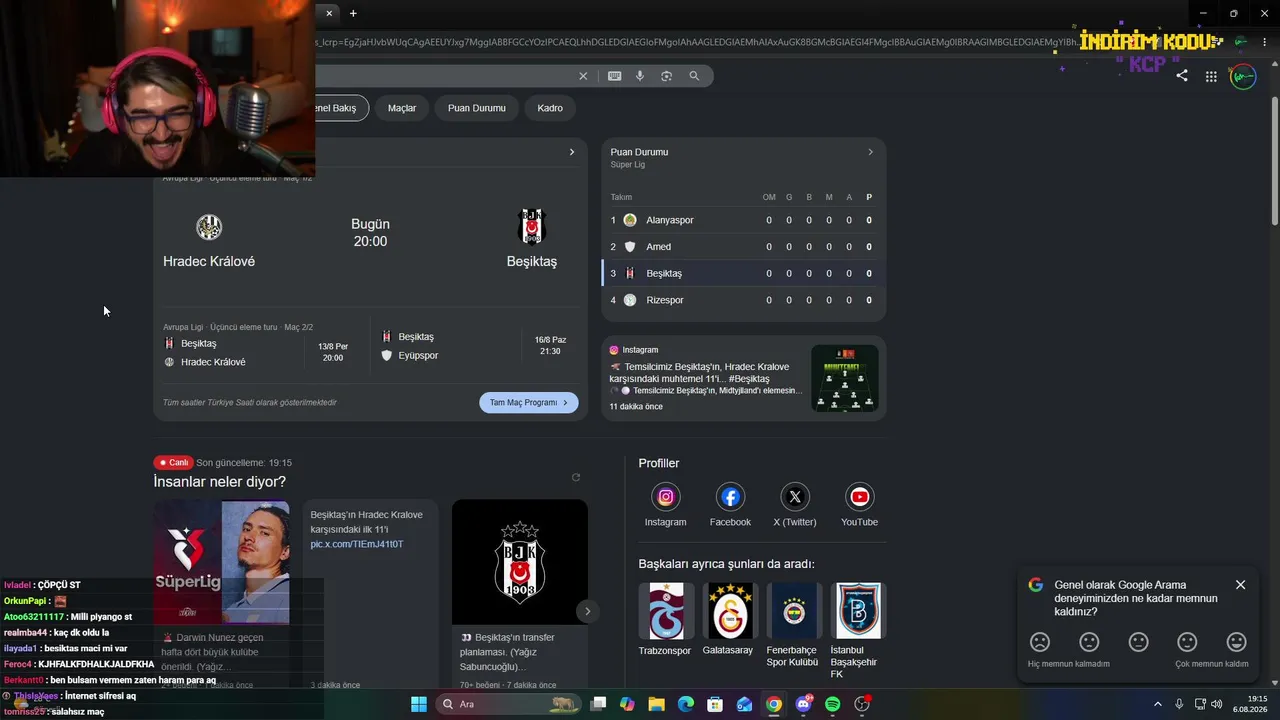Show next posts with the carousel arrow
This screenshot has width=1280, height=720.
[x=588, y=611]
